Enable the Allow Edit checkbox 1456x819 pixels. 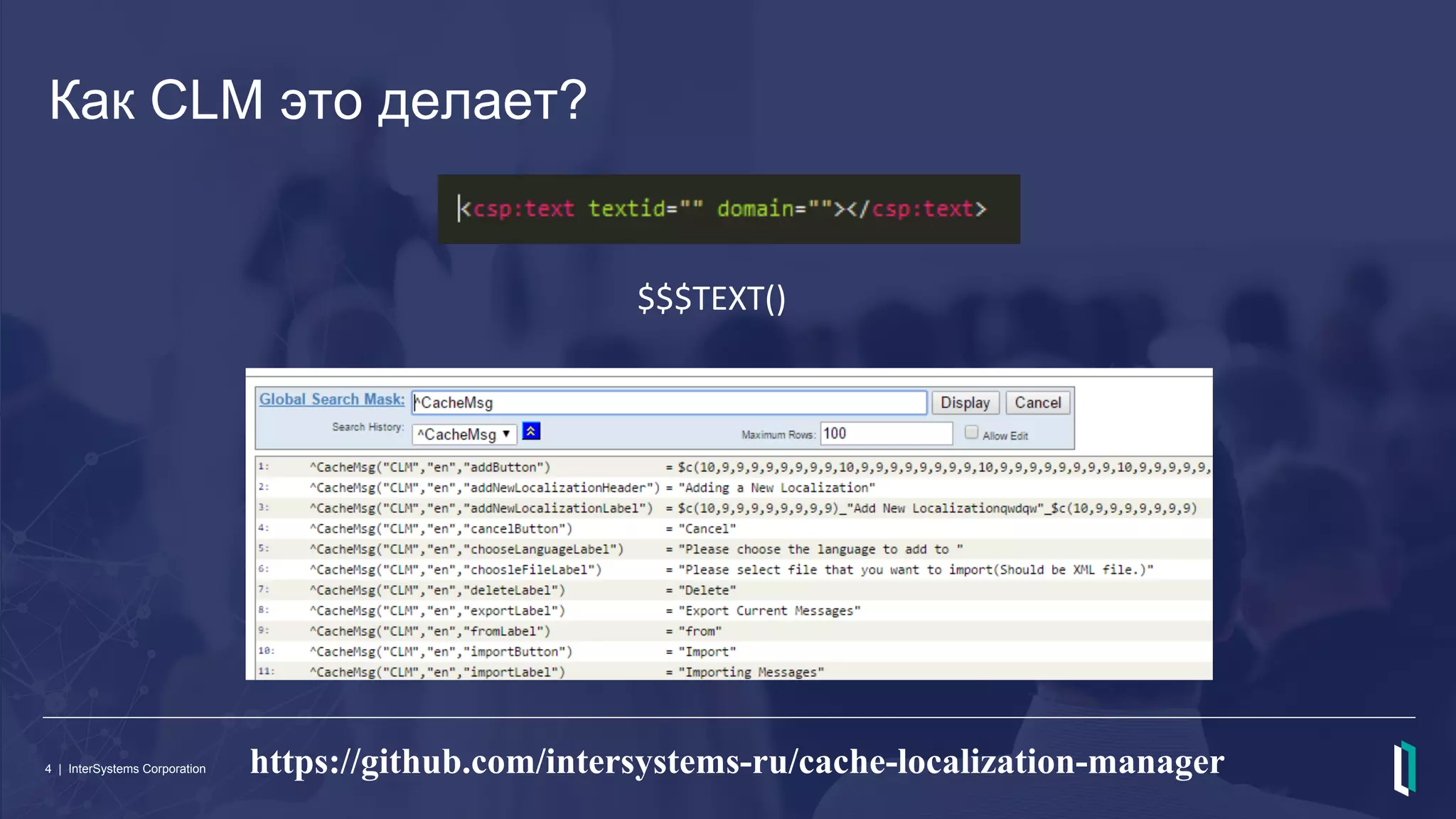[971, 432]
